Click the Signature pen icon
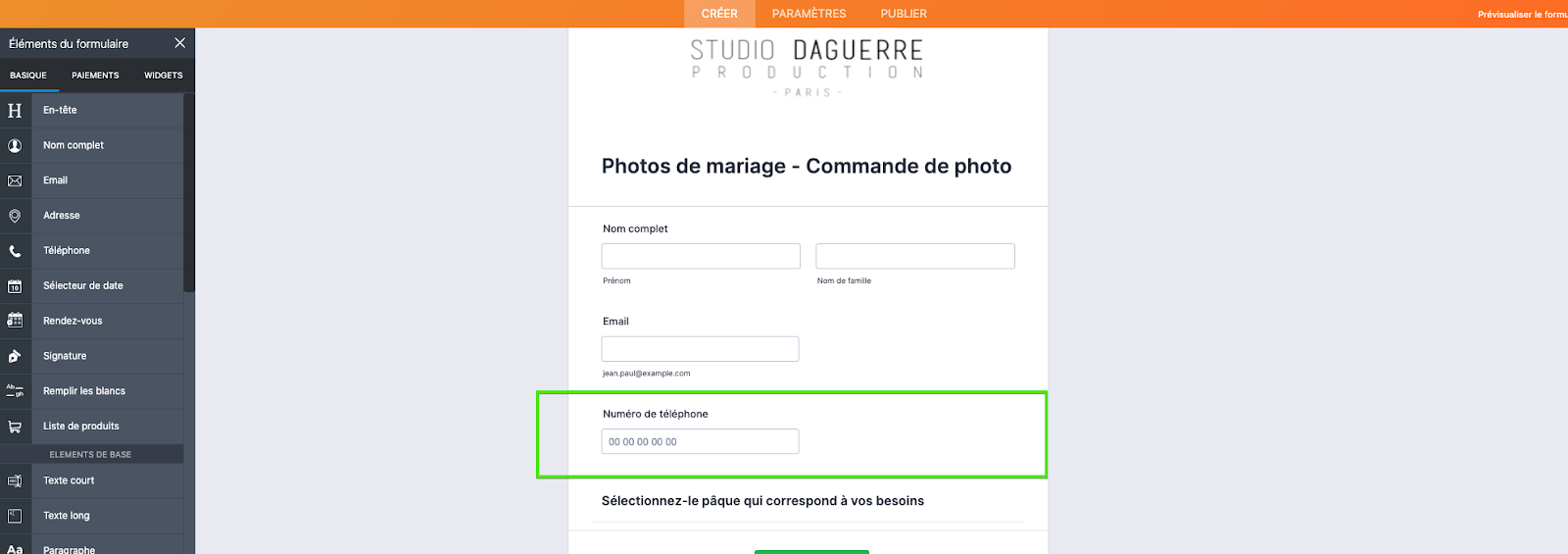 click(15, 356)
